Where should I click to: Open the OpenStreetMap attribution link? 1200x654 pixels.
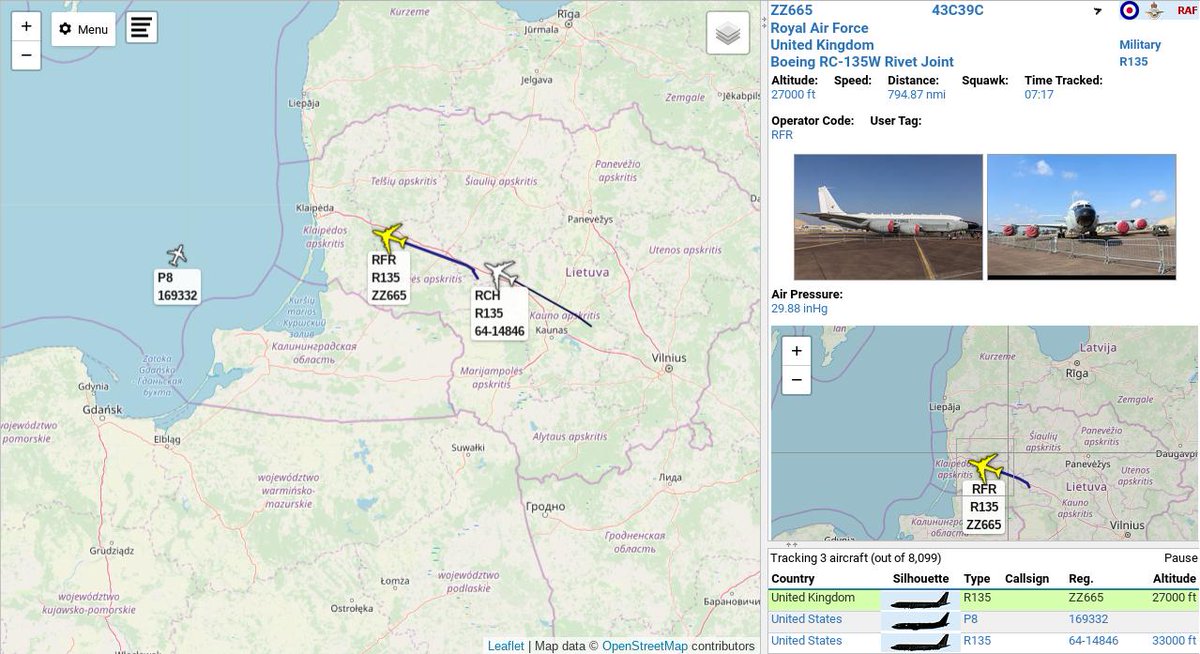tap(644, 646)
